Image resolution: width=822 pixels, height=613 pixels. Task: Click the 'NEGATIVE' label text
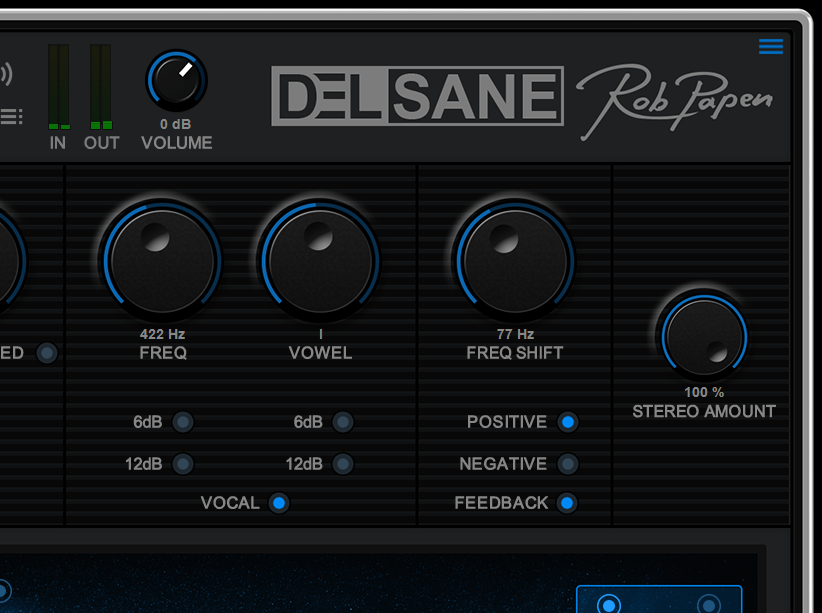tap(503, 464)
